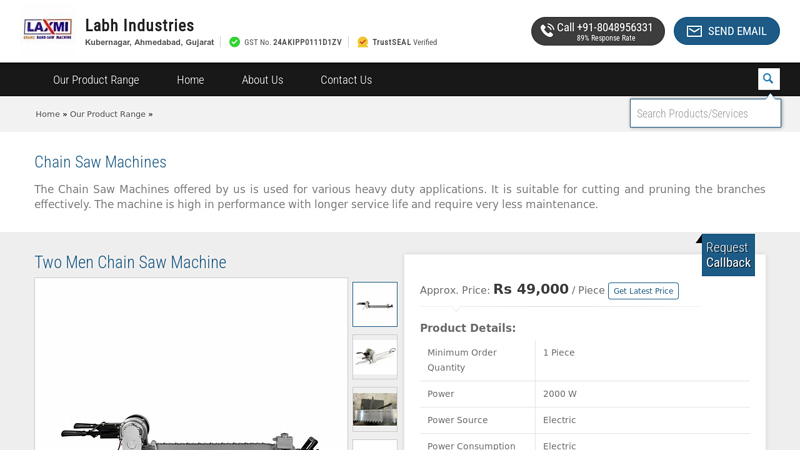Viewport: 800px width, 450px height.
Task: Focus the Search Products/Services field
Action: (705, 113)
